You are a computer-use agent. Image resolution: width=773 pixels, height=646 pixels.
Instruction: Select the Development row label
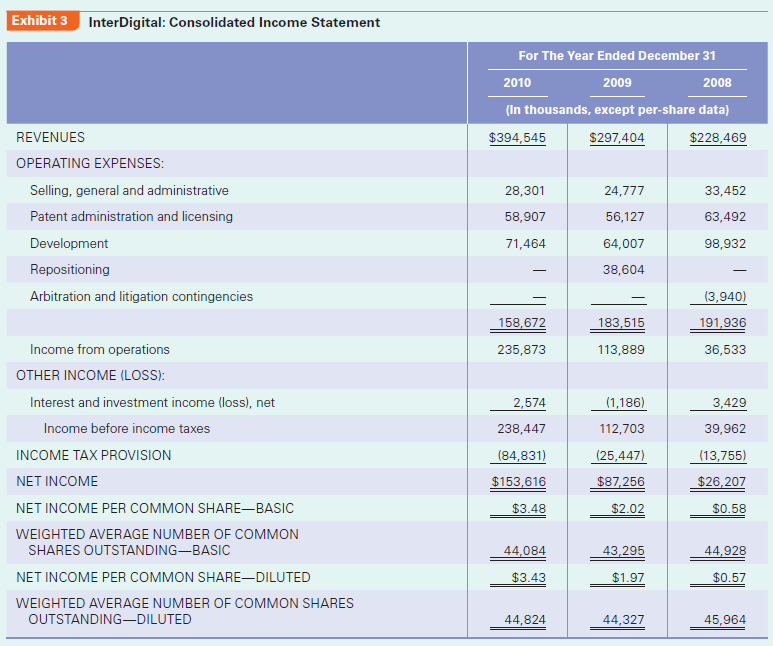pyautogui.click(x=69, y=244)
